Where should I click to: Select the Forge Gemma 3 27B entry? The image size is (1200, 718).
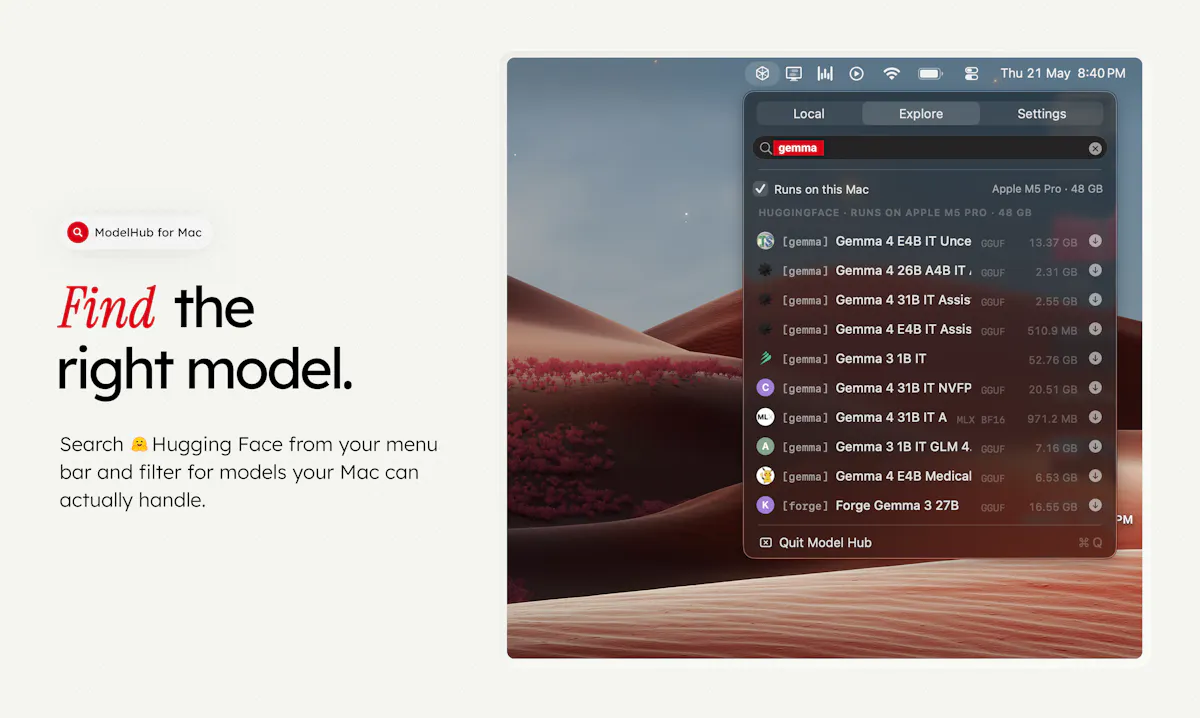930,506
